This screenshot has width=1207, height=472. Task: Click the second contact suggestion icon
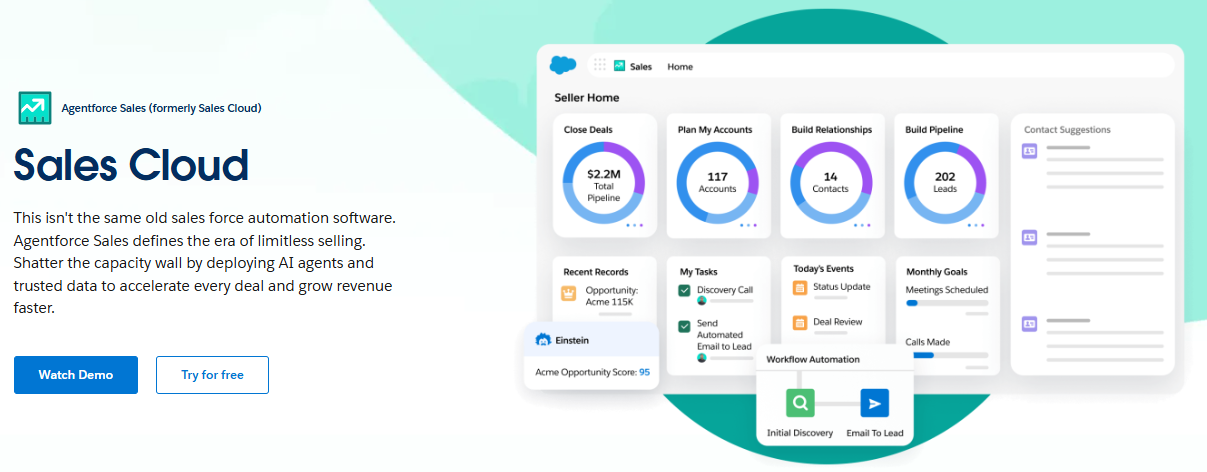[x=1029, y=237]
